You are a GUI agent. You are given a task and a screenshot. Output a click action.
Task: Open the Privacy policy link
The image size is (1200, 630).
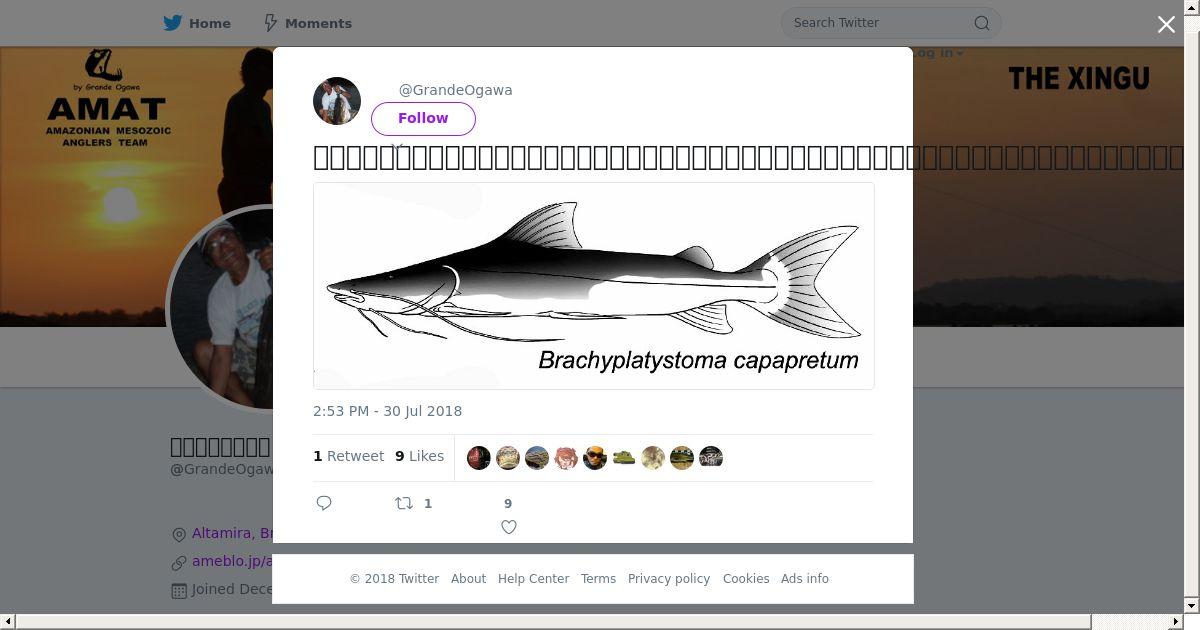669,579
